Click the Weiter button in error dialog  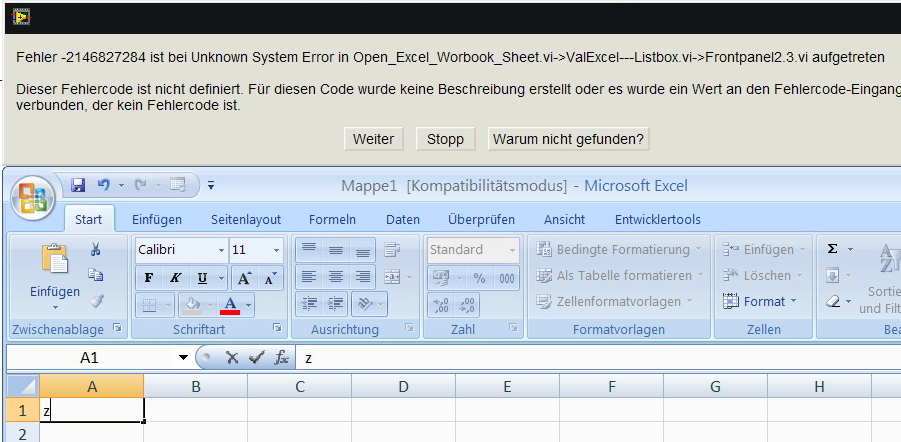pos(374,139)
